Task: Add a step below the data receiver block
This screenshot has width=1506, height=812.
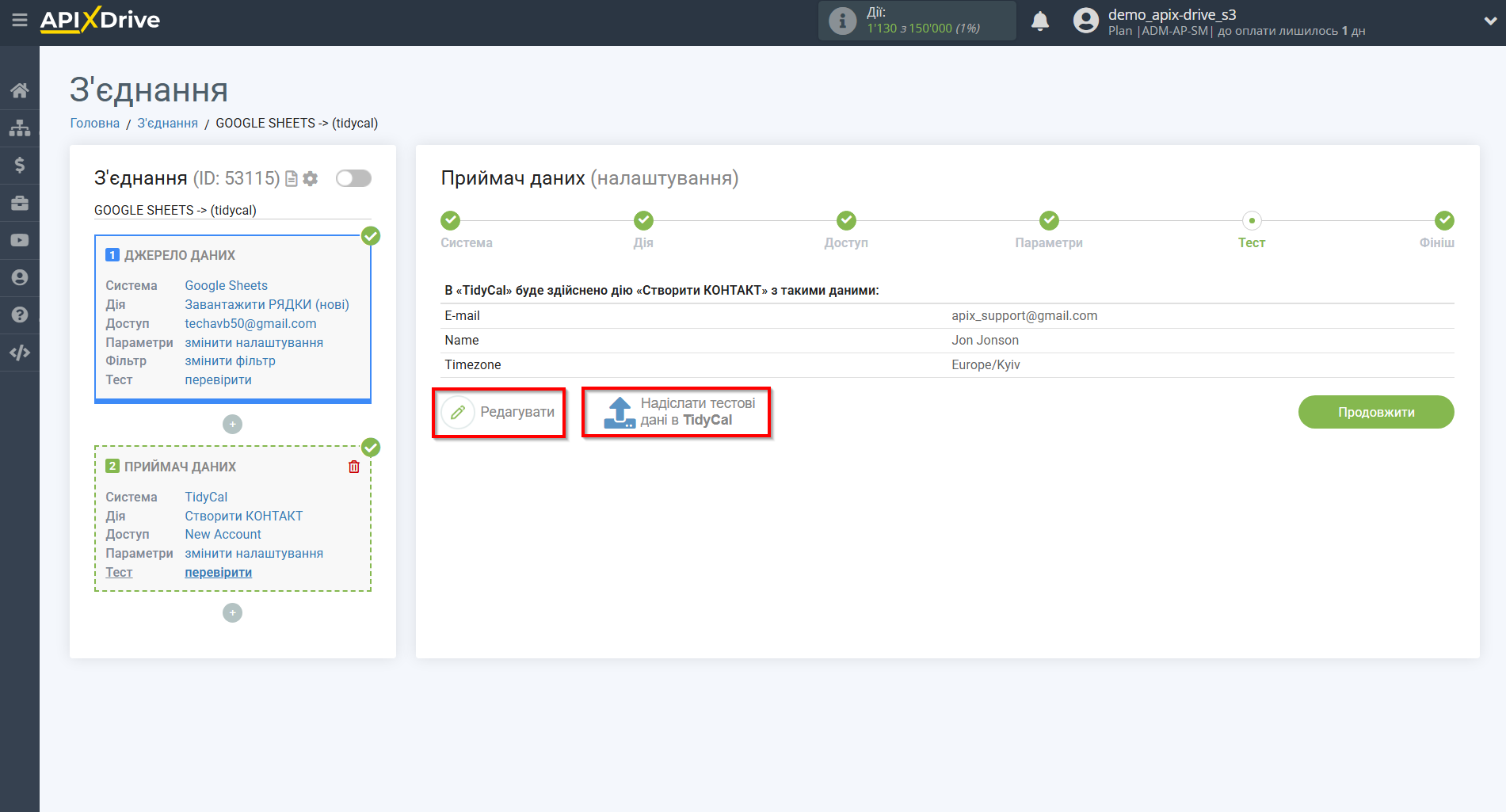Action: (232, 613)
